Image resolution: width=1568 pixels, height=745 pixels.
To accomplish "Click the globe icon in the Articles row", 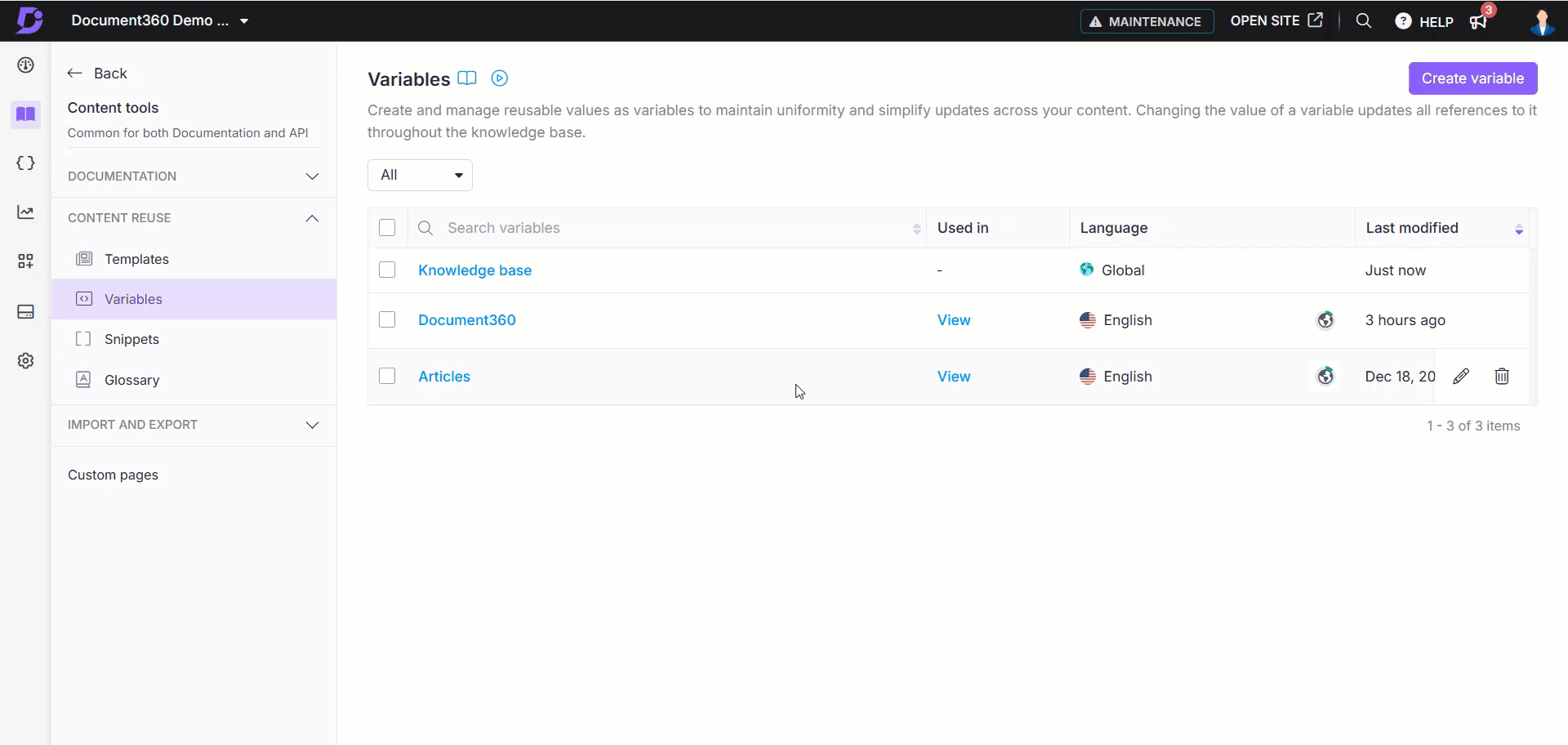I will point(1325,377).
